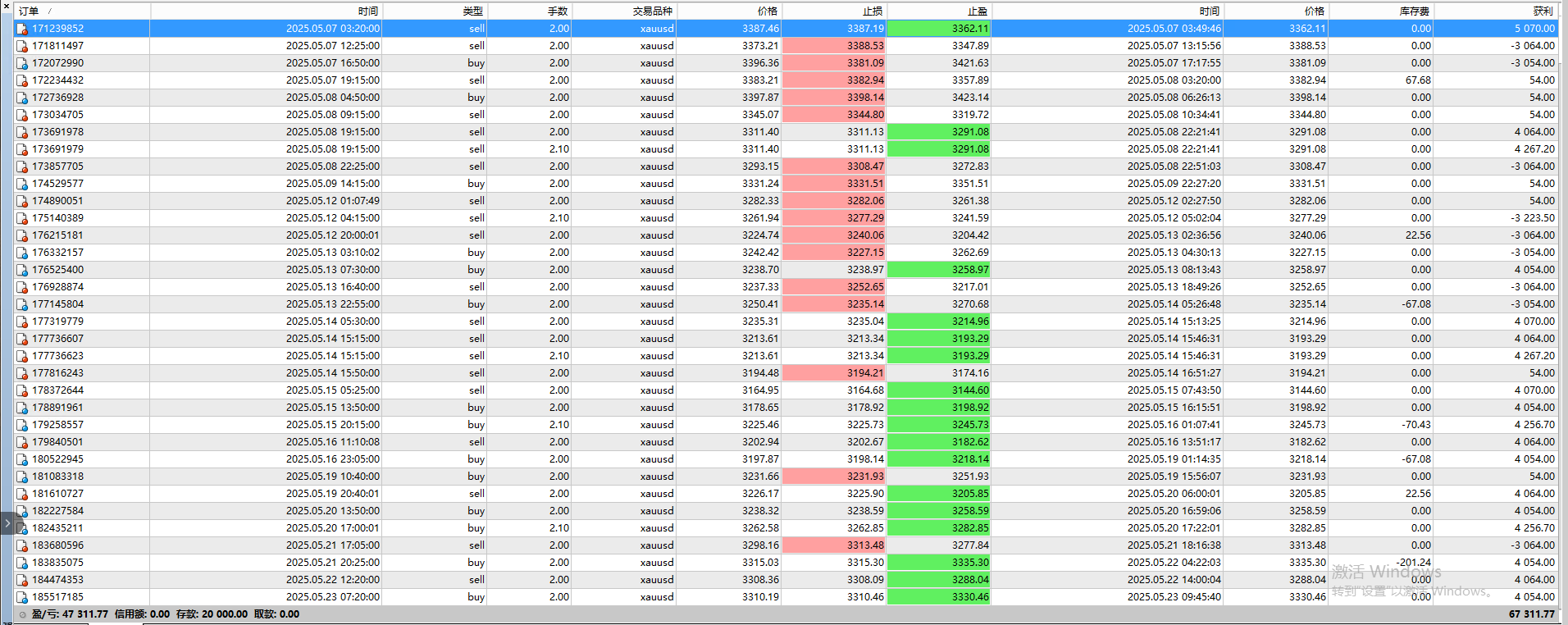
Task: Click the sell order icon for 171239852
Action: [x=22, y=29]
